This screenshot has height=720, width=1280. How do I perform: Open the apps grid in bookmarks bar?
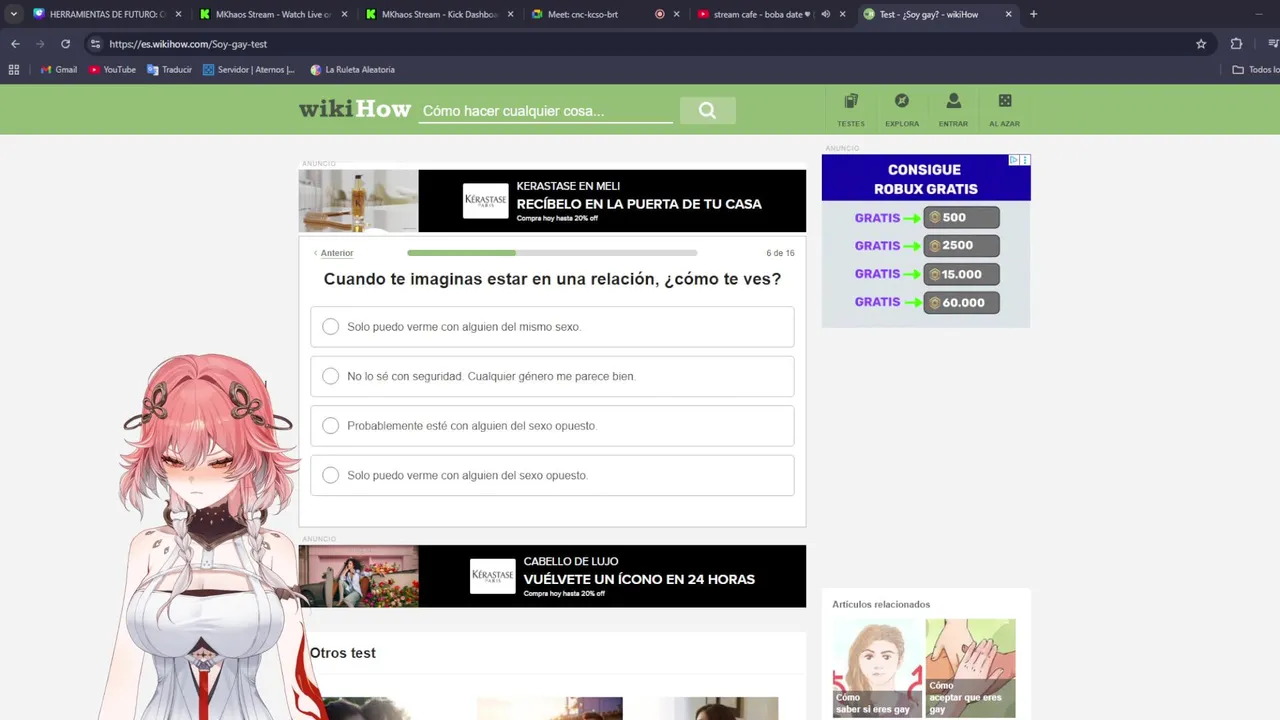click(14, 70)
